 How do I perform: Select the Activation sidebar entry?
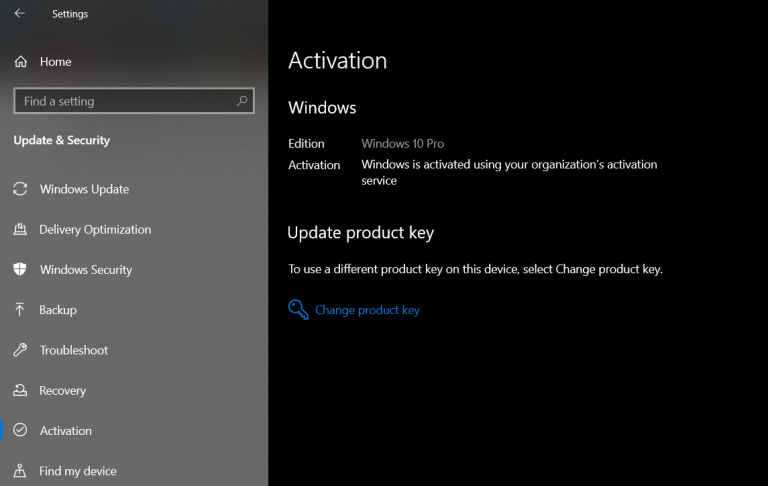point(66,431)
